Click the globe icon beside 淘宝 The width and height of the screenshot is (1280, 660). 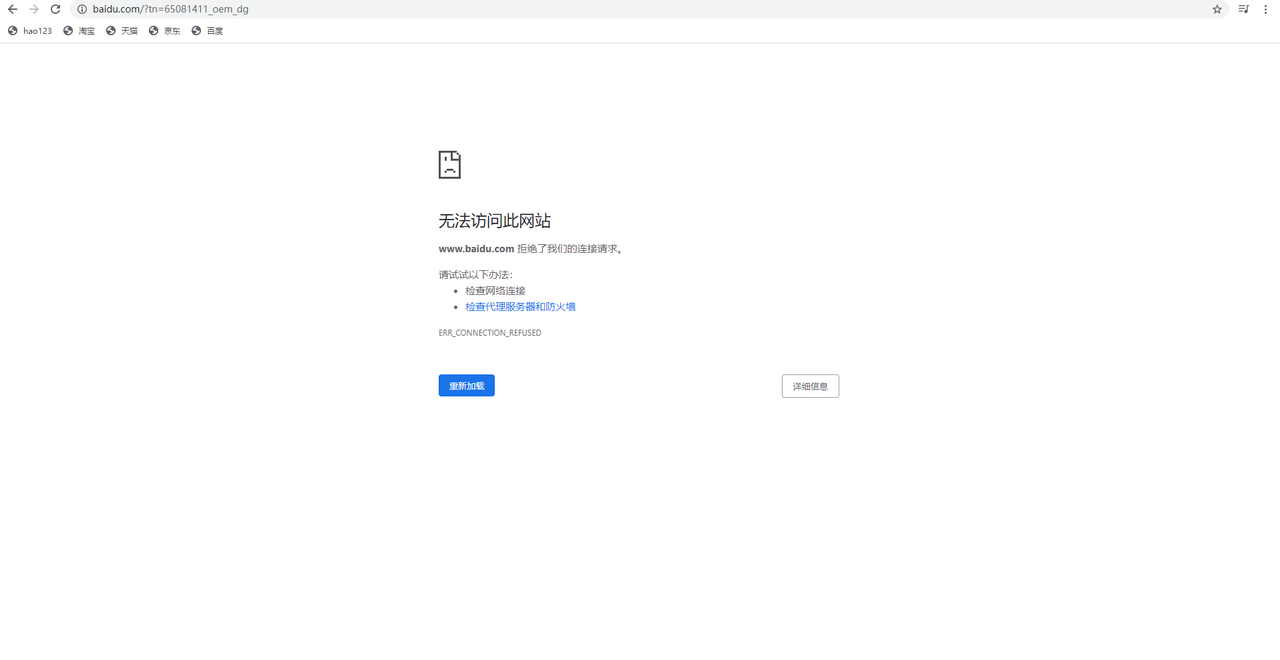tap(68, 31)
